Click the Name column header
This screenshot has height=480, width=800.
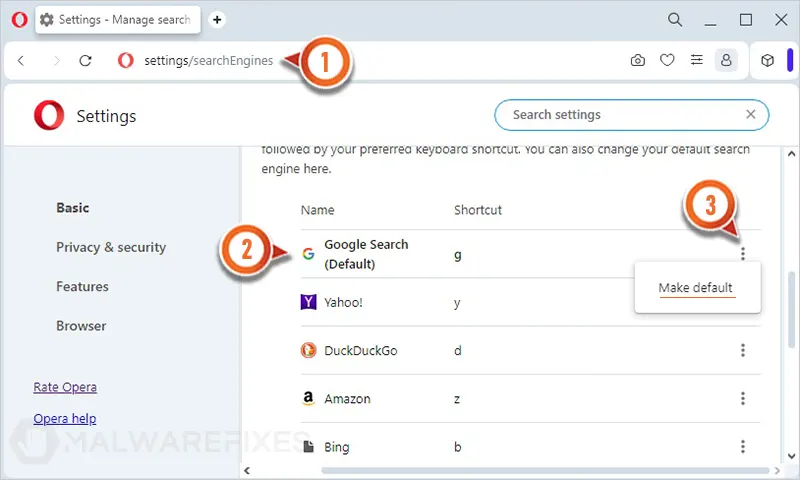(x=317, y=210)
